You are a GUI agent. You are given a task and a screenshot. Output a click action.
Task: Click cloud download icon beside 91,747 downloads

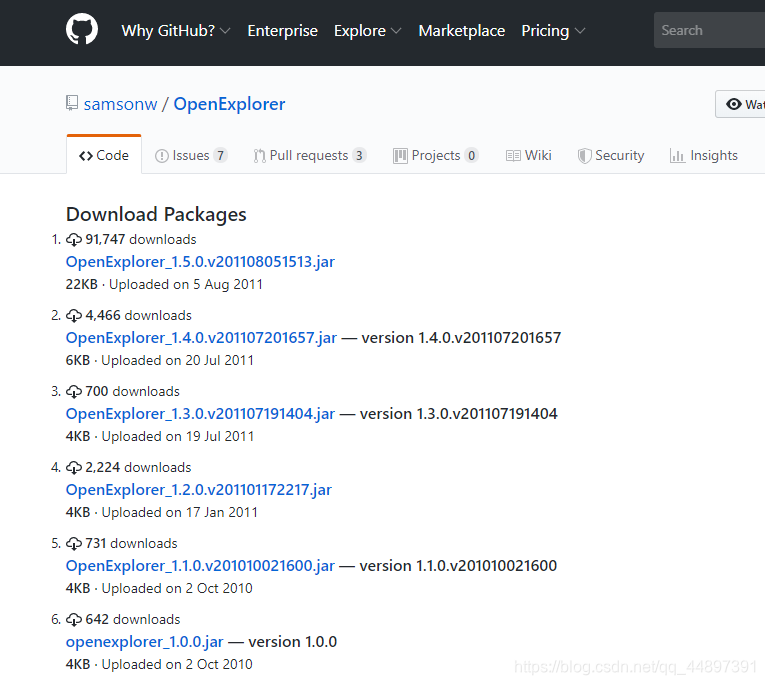point(74,240)
